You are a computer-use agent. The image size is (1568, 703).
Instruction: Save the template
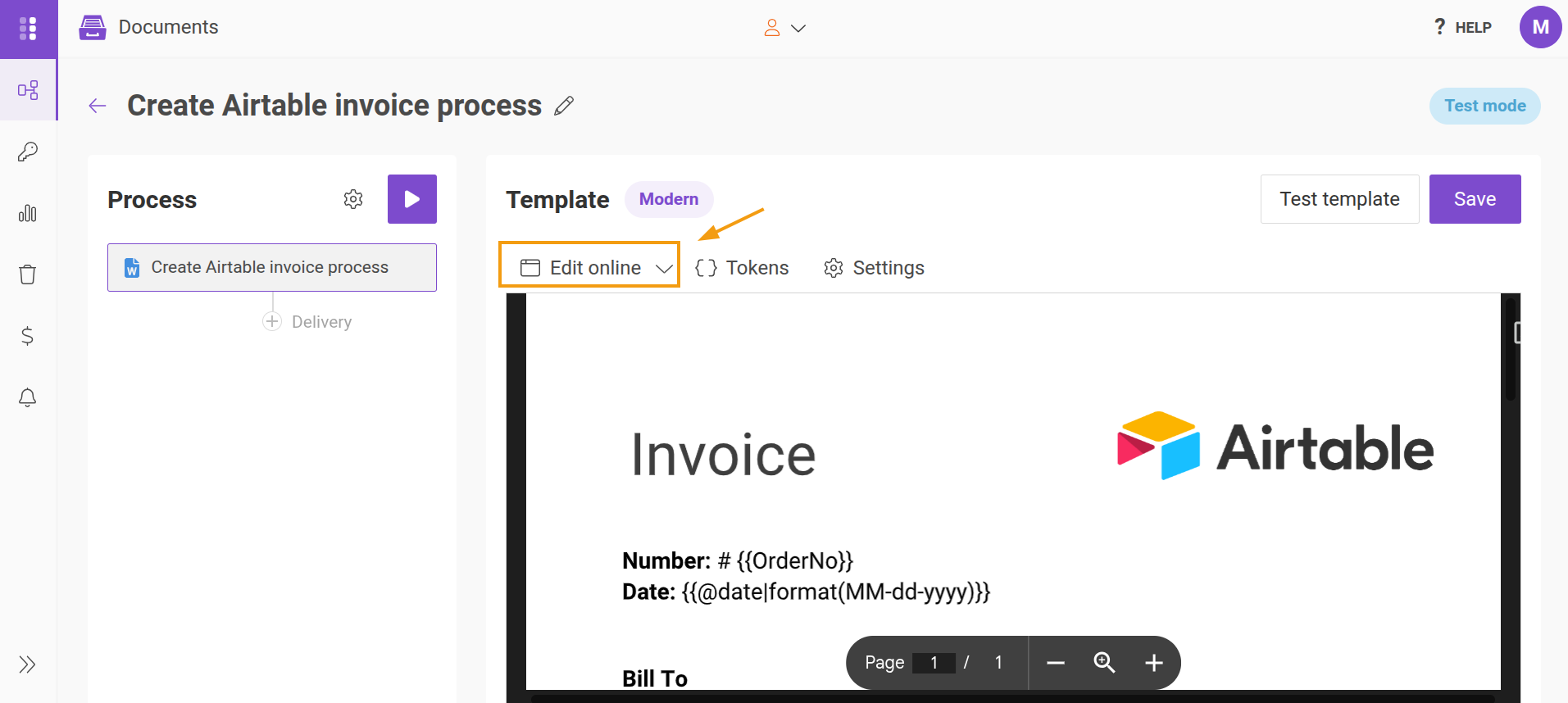(1475, 199)
